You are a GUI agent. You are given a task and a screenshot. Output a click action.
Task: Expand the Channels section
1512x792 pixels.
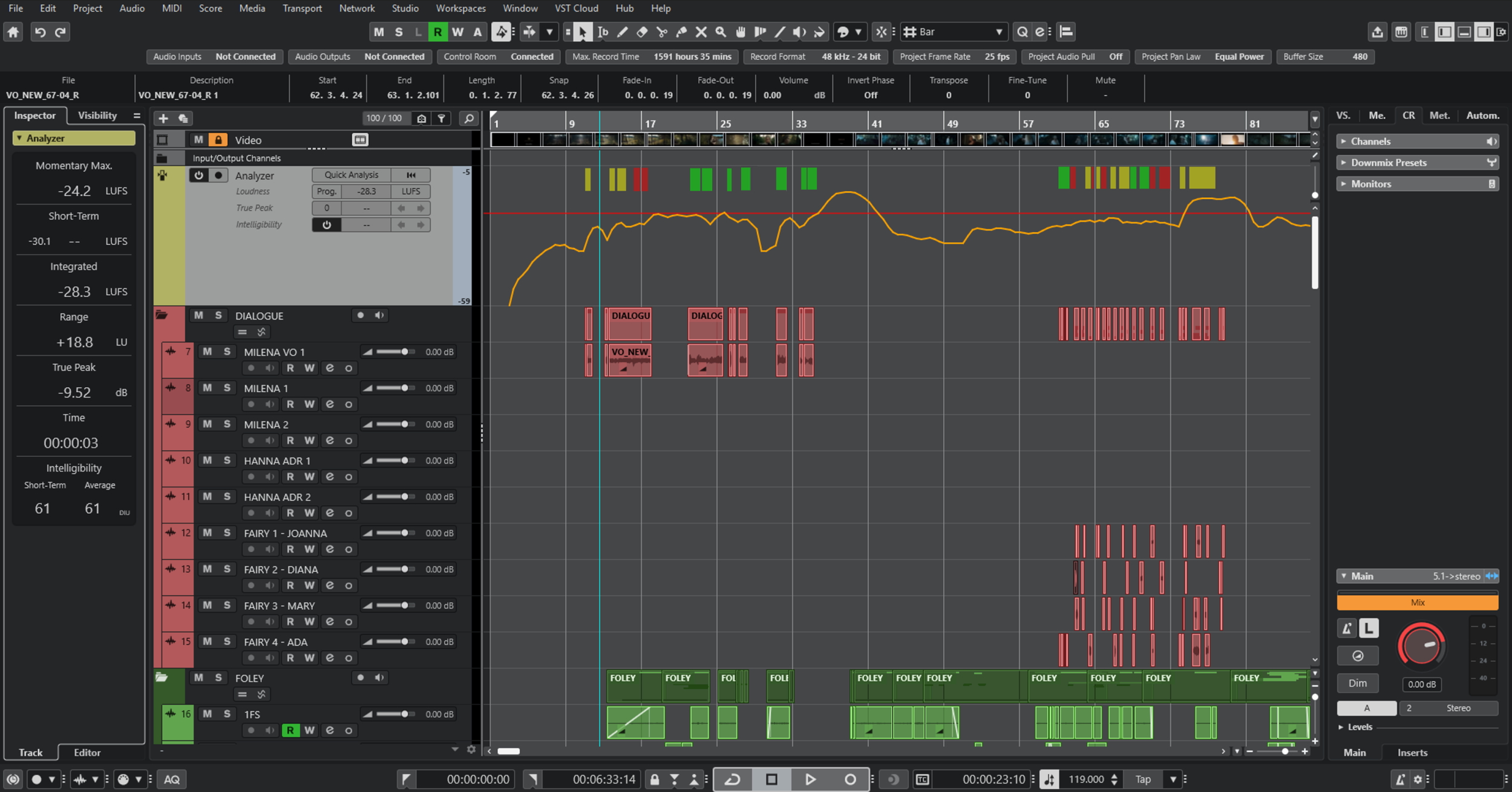[1370, 142]
